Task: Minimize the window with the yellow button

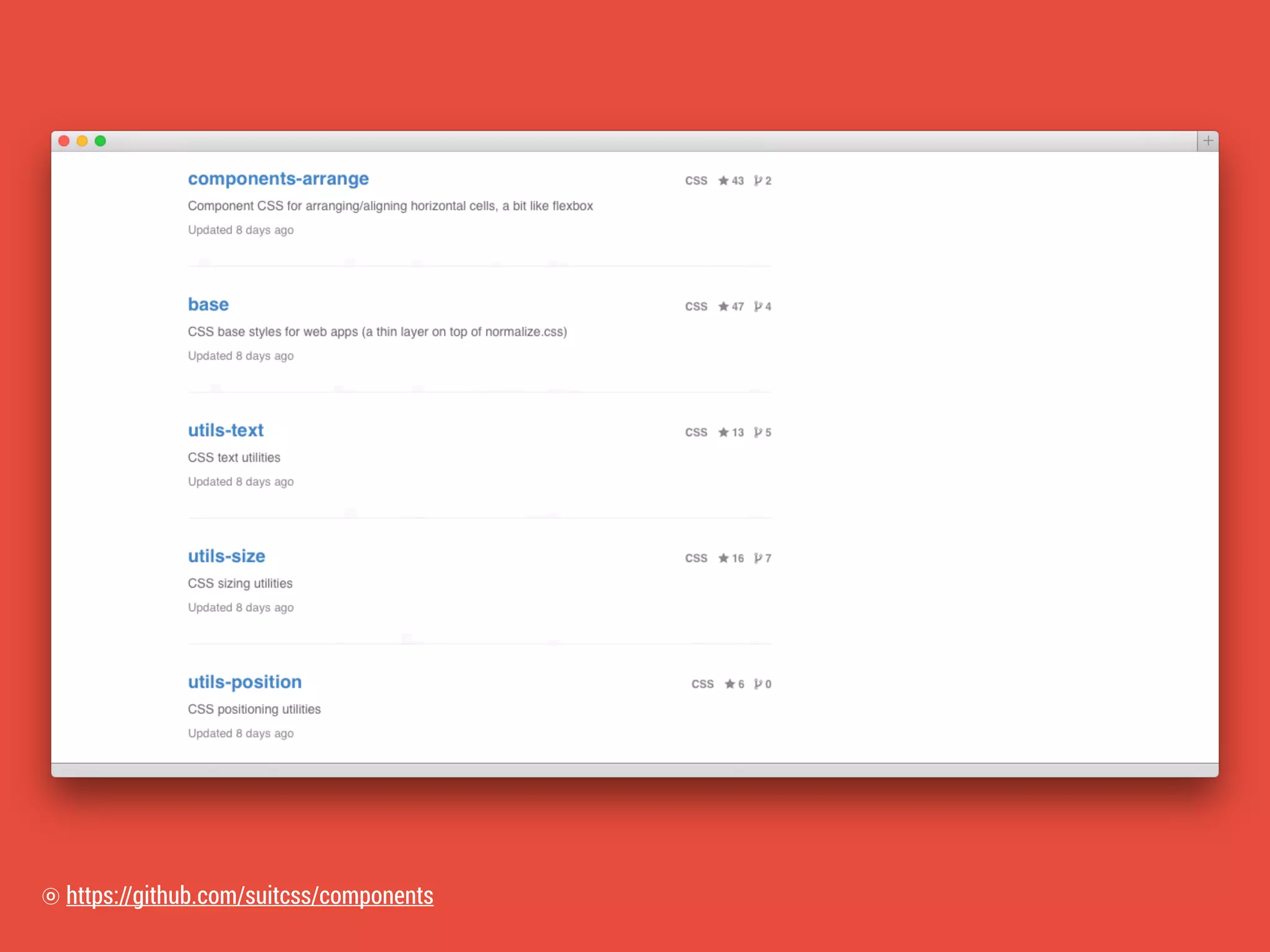Action: click(x=82, y=141)
